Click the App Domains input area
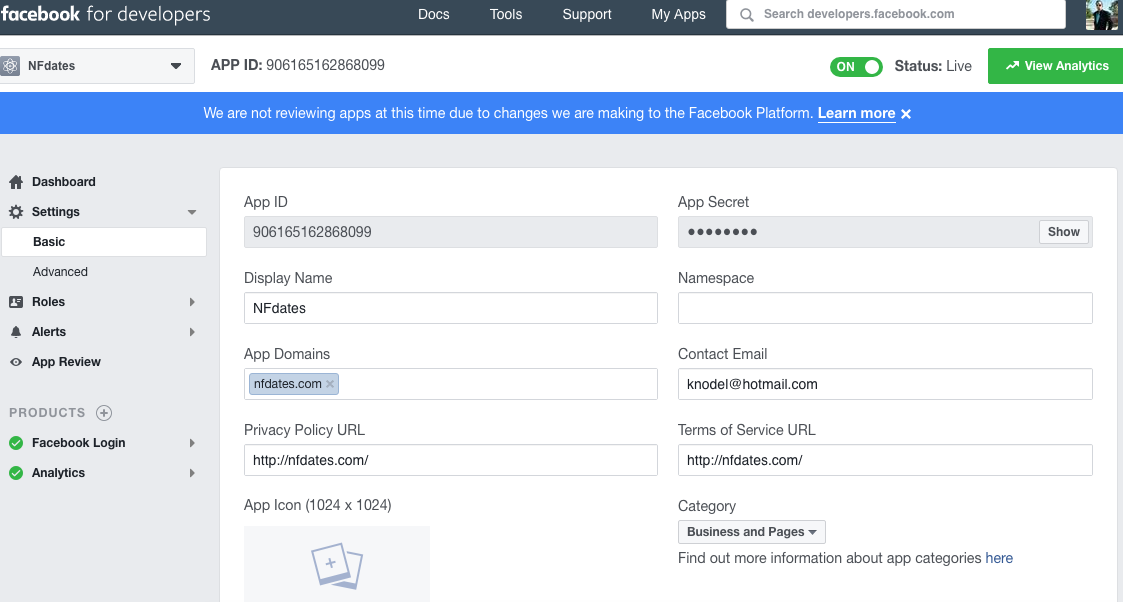This screenshot has width=1123, height=602. 450,384
